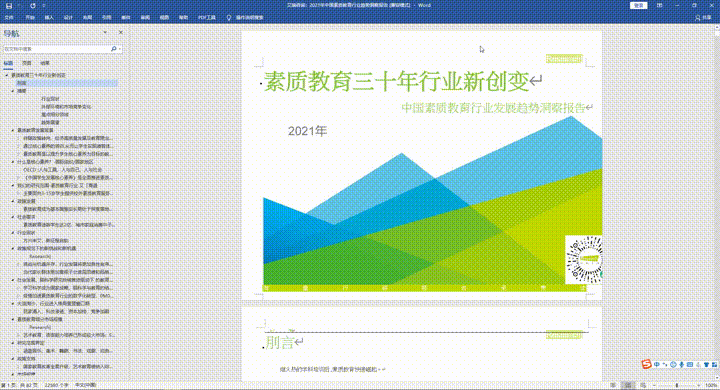Switch to the 布局 ribbon tab
This screenshot has height=390, width=720.
(87, 17)
